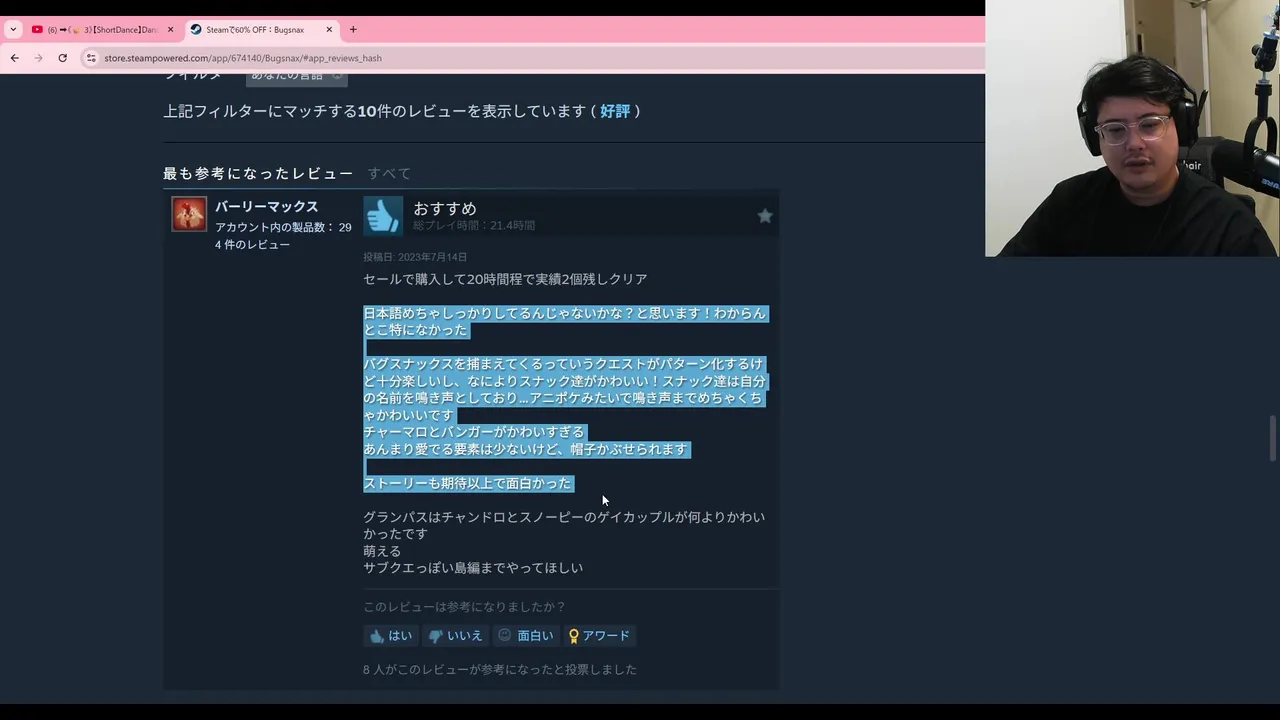
Task: Click the blue thumbs-up recommendation icon
Action: pos(383,216)
